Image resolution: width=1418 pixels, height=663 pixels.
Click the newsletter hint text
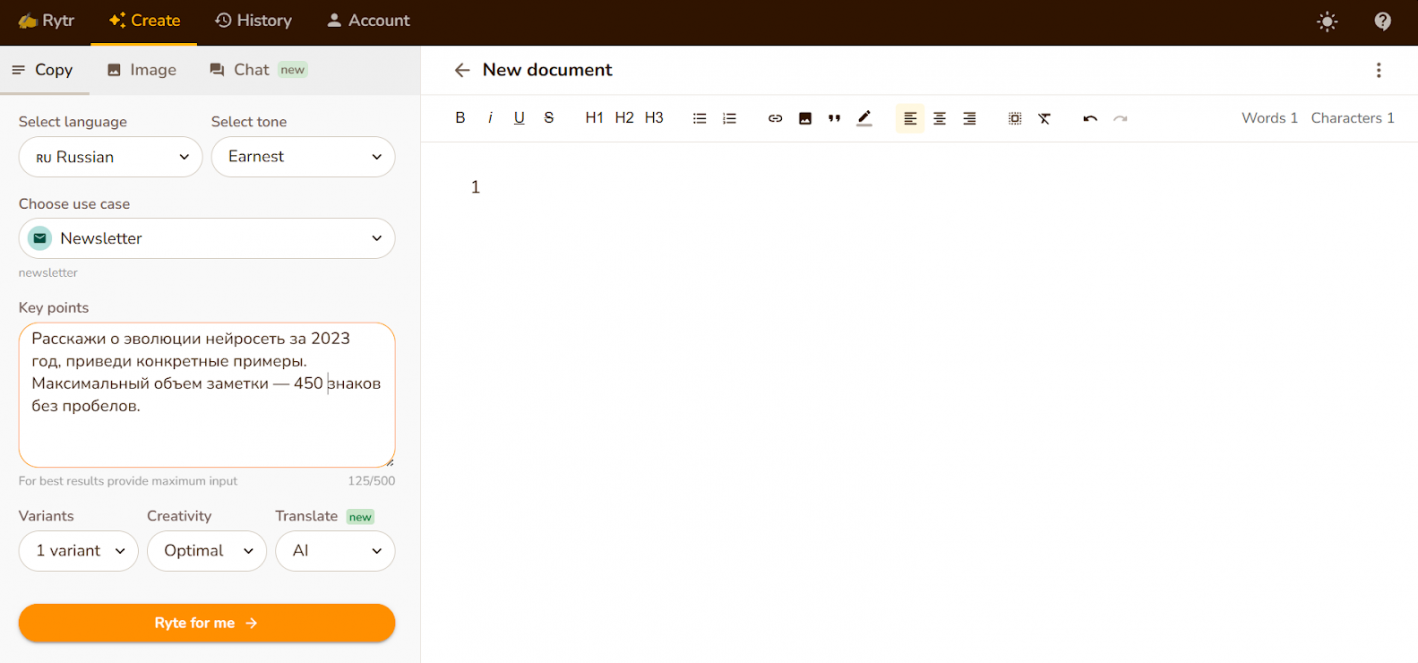click(x=48, y=273)
